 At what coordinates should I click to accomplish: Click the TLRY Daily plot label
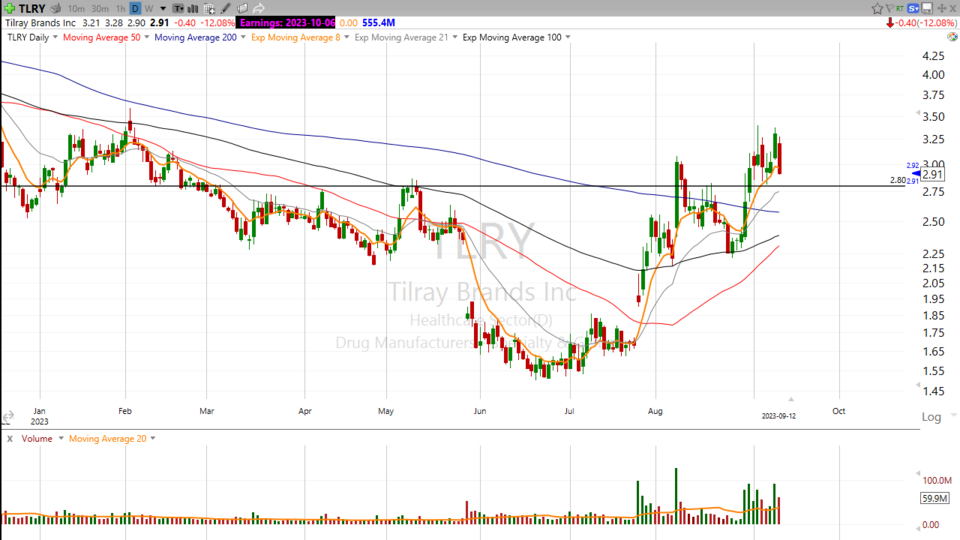[28, 37]
